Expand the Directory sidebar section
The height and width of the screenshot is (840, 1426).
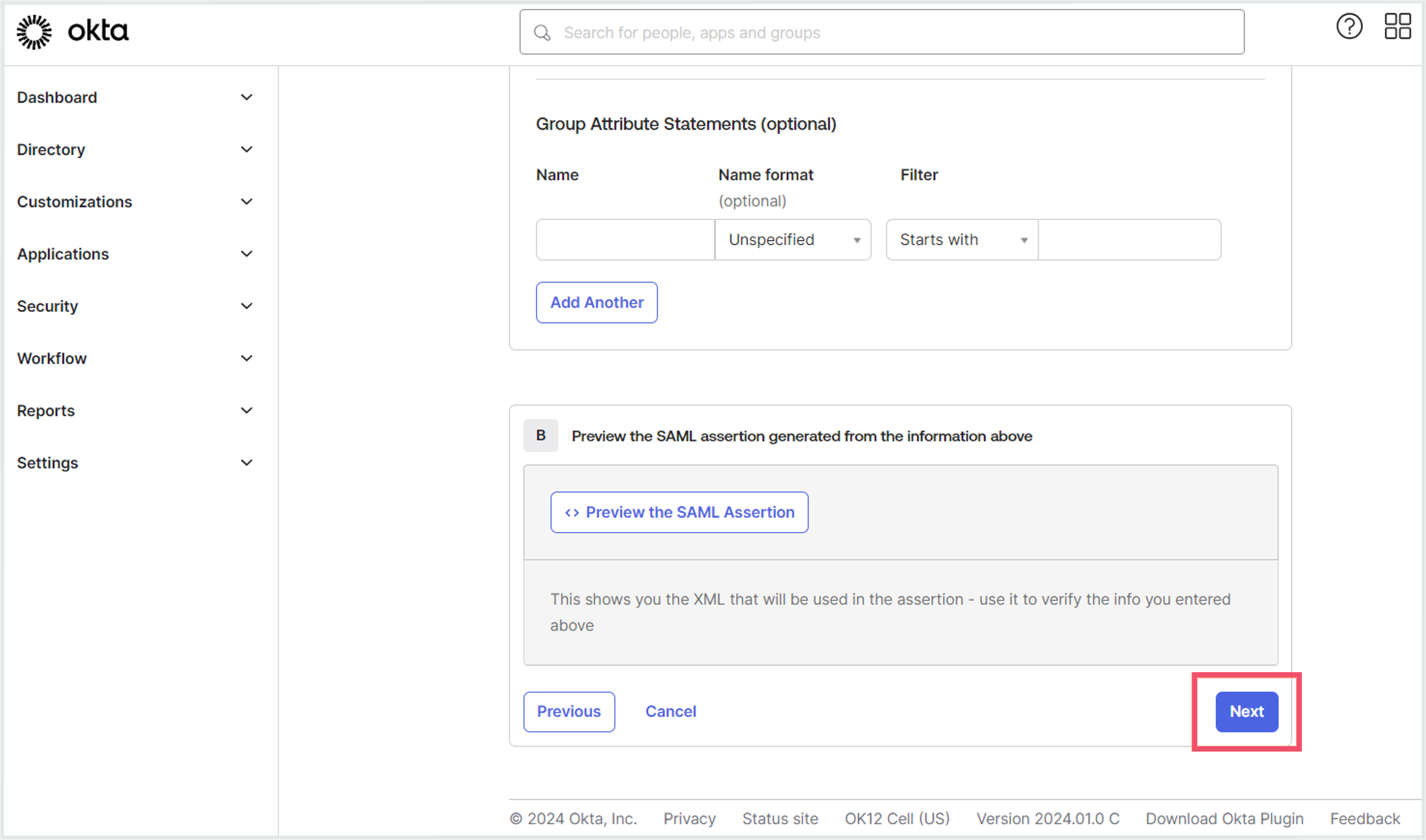tap(135, 150)
